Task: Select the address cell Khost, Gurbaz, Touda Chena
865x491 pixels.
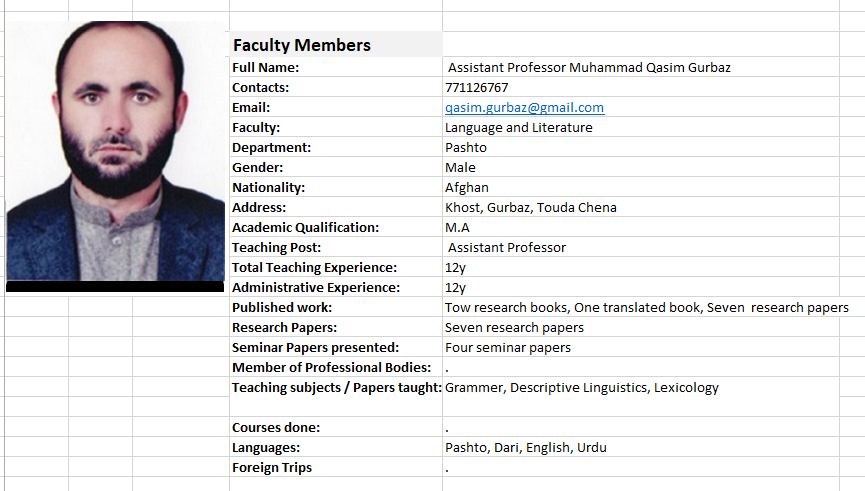Action: point(641,207)
